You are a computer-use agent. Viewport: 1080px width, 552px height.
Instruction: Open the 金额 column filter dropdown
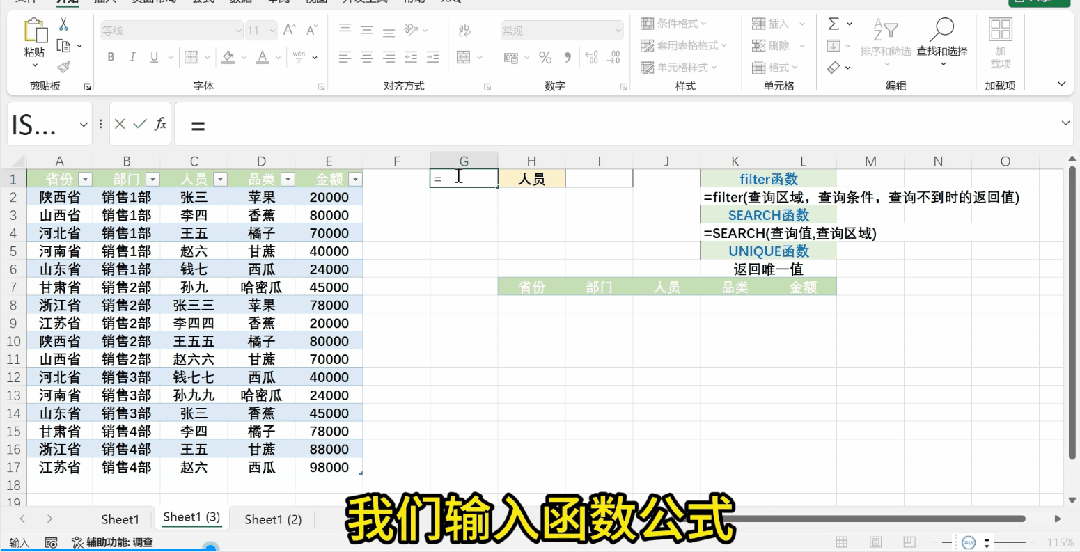click(x=355, y=179)
